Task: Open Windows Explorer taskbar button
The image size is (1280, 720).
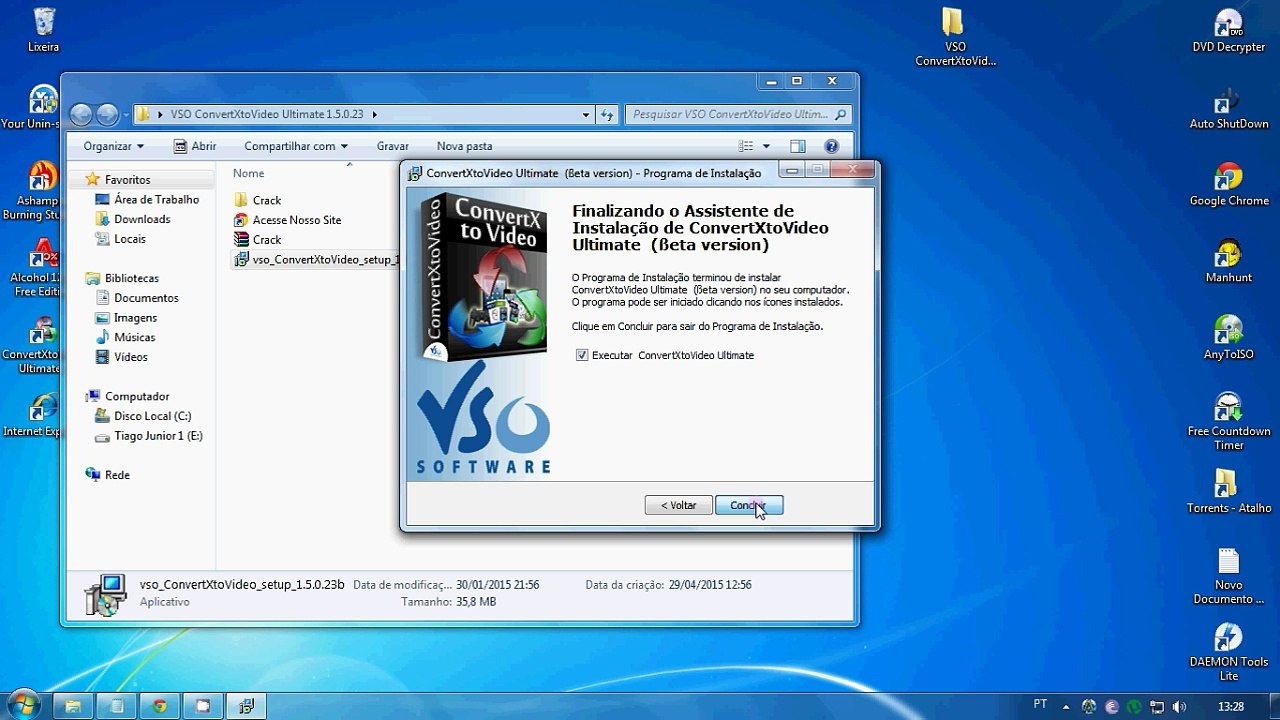Action: [x=73, y=706]
